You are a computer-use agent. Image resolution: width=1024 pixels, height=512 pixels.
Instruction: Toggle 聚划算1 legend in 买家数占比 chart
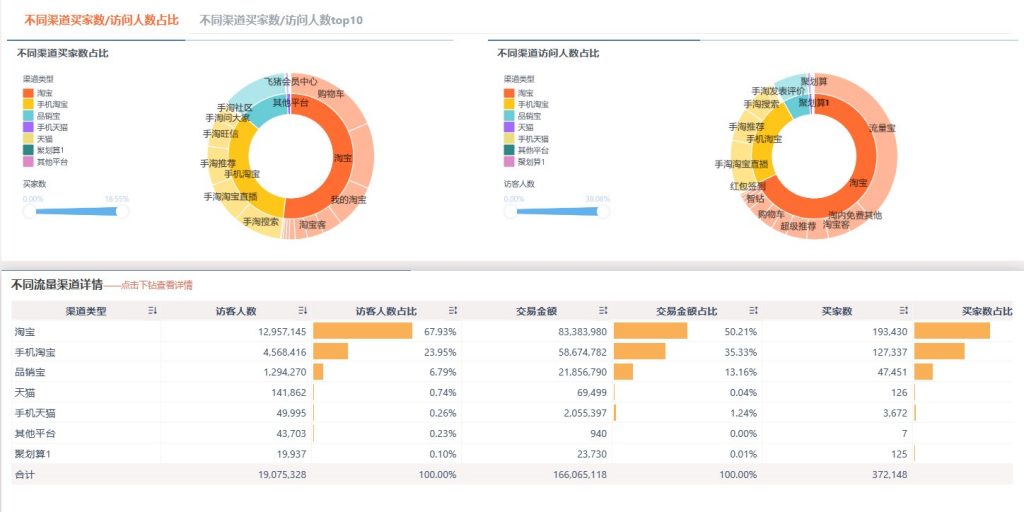(x=43, y=150)
